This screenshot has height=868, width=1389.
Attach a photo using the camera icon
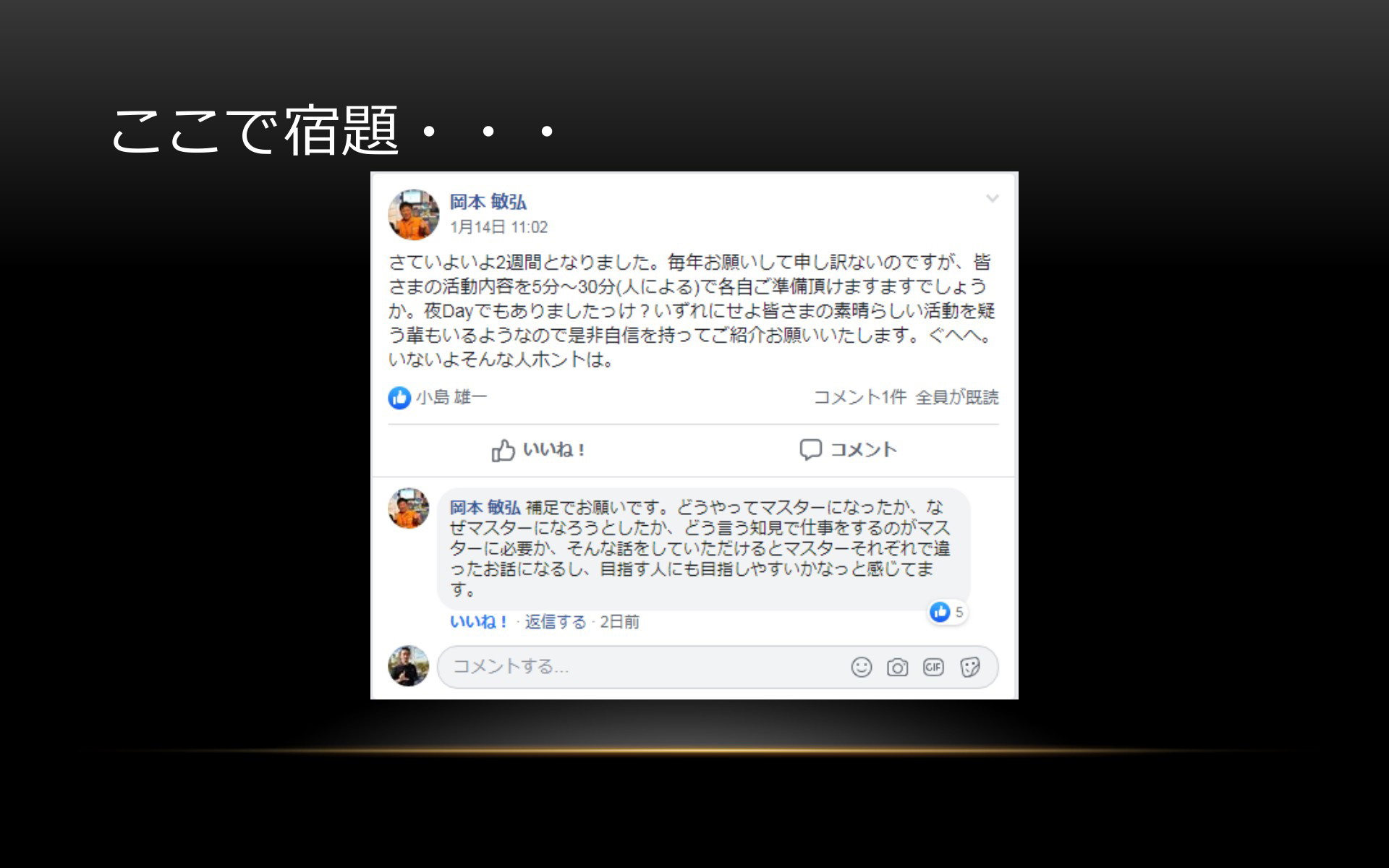897,667
